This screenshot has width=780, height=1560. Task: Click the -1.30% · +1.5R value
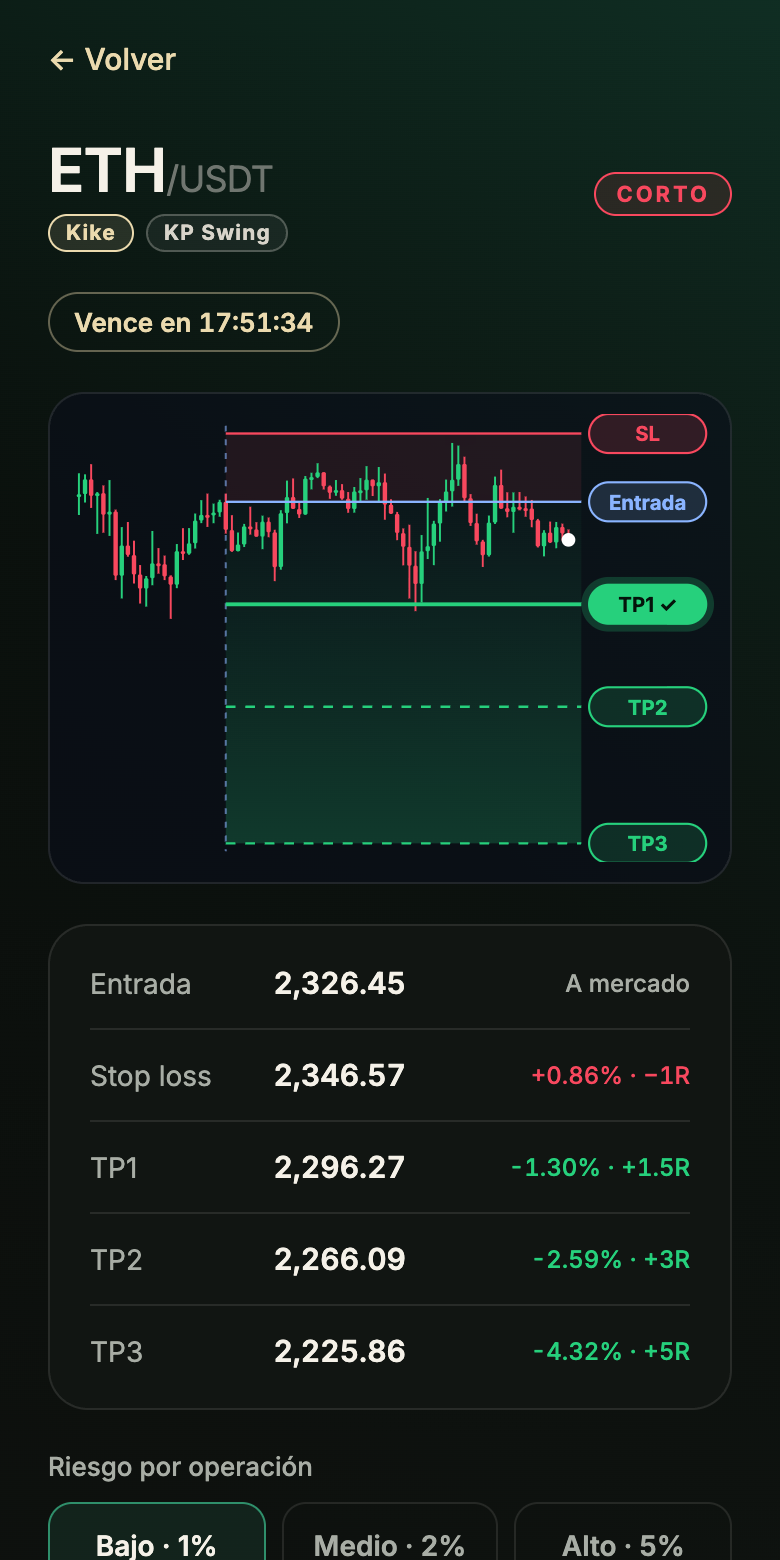tap(600, 1168)
